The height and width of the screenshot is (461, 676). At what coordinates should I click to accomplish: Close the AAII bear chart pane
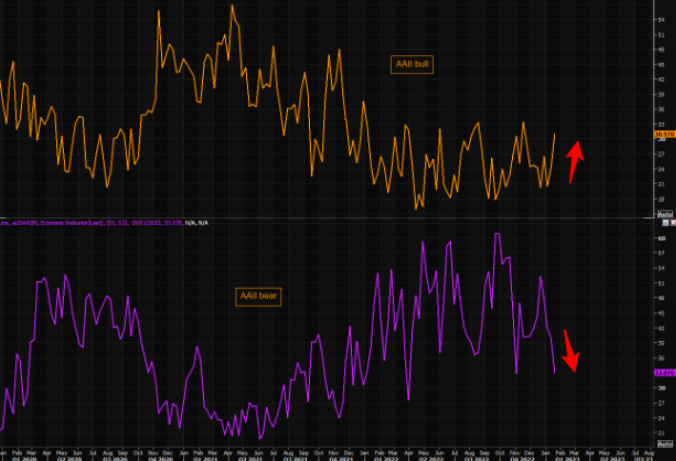point(673,223)
